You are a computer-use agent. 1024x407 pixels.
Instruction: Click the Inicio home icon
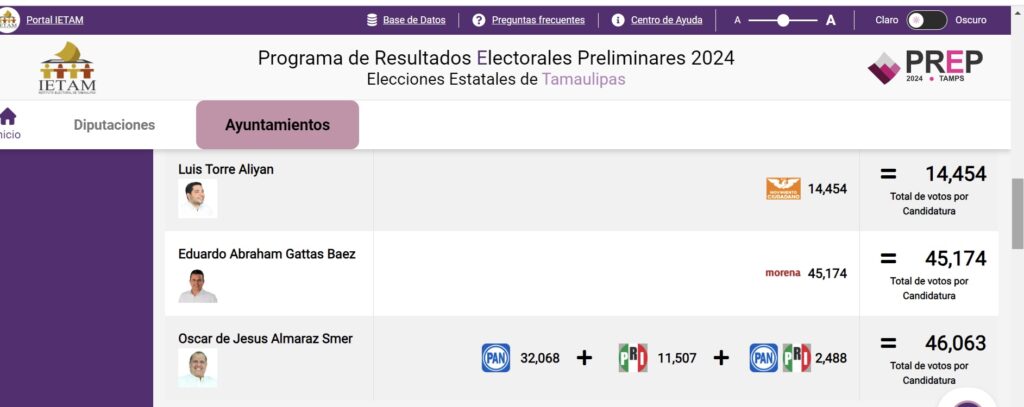tap(8, 117)
